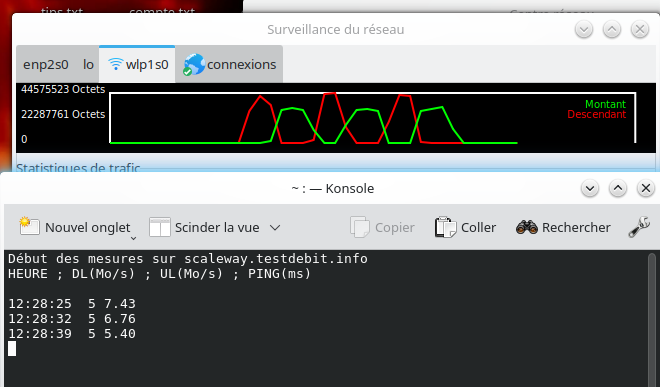Viewport: 660px width, 387px height.
Task: Click the Surveillance du réseau title text
Action: tap(335, 29)
